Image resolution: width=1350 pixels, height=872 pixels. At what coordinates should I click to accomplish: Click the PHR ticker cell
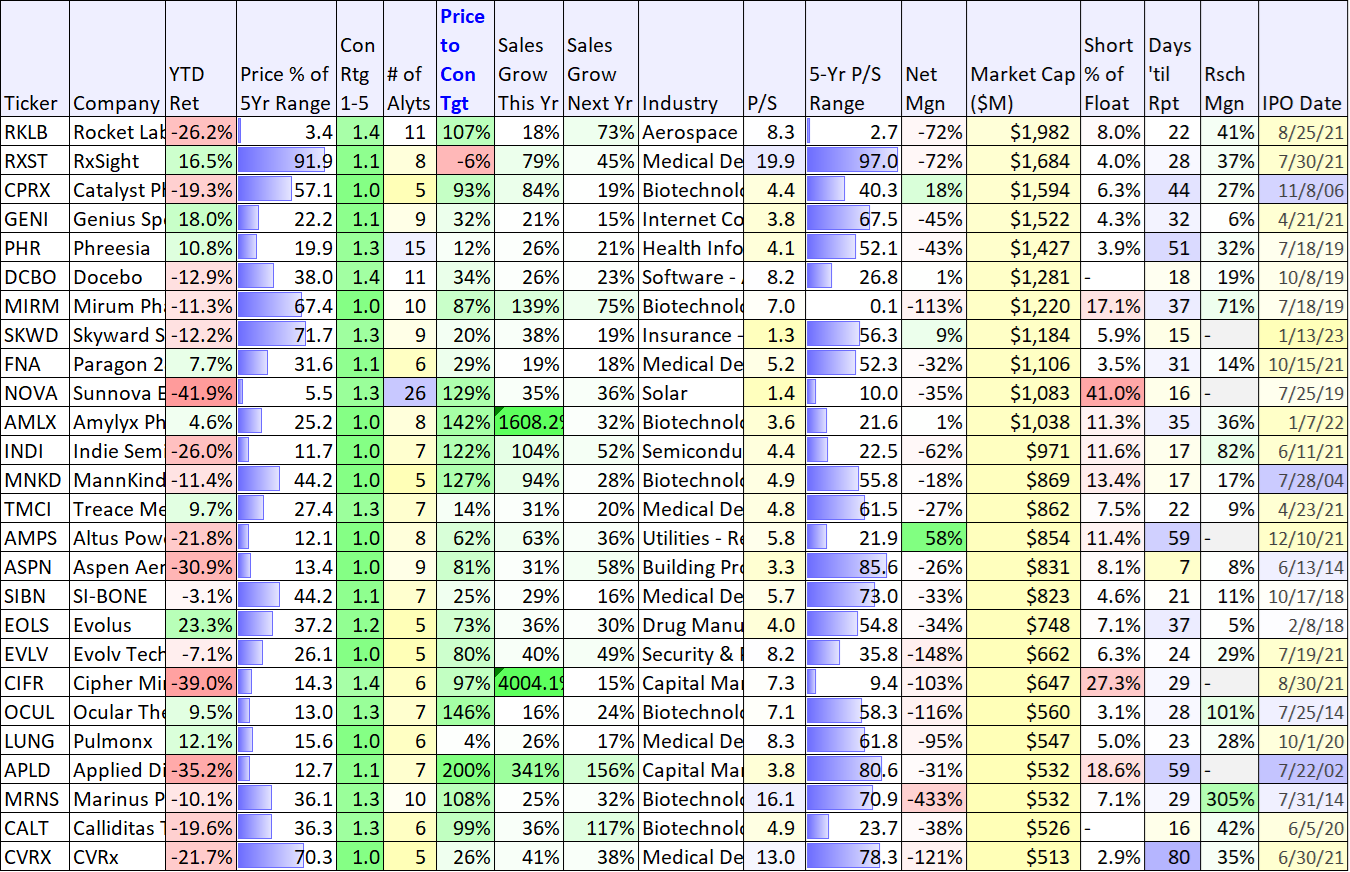(35, 248)
